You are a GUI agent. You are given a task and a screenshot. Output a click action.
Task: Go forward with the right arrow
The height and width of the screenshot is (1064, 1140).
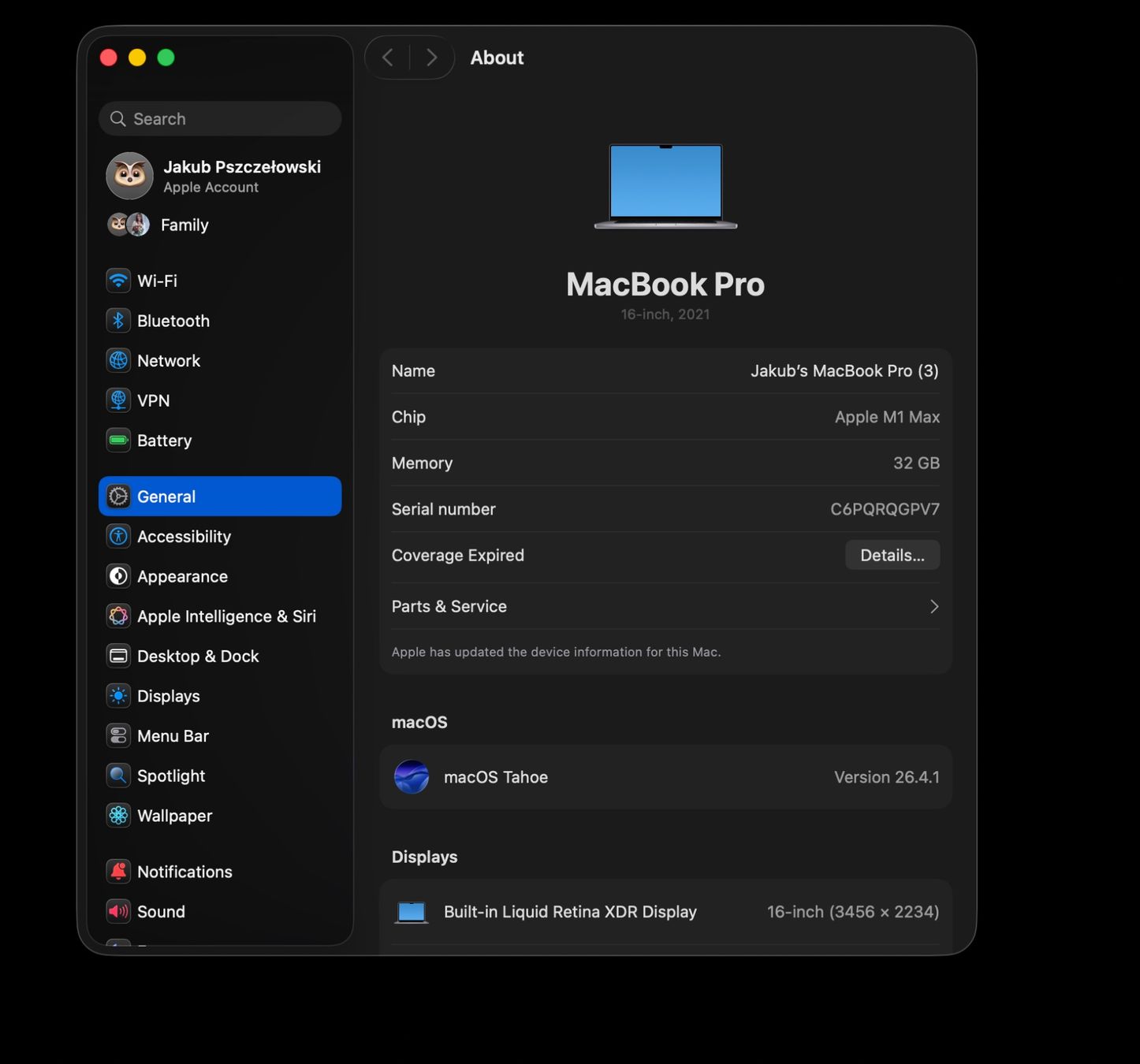coord(431,58)
